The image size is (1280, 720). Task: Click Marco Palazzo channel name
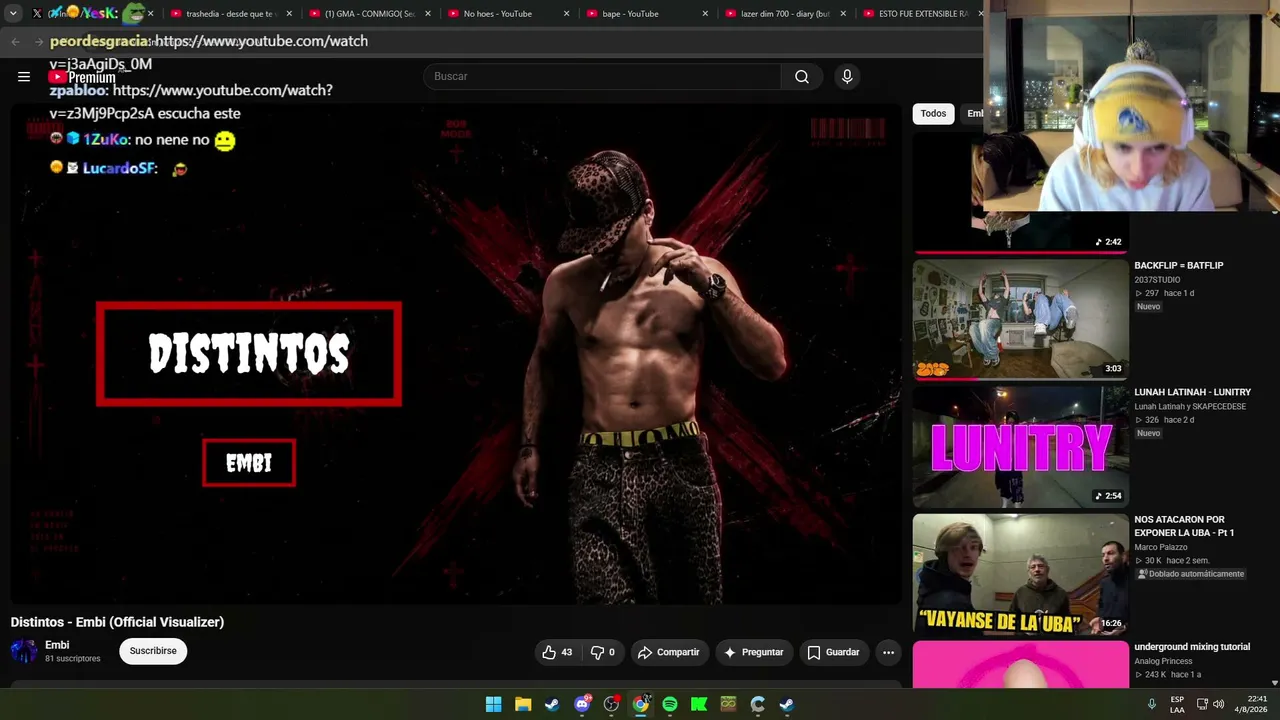coord(1161,548)
